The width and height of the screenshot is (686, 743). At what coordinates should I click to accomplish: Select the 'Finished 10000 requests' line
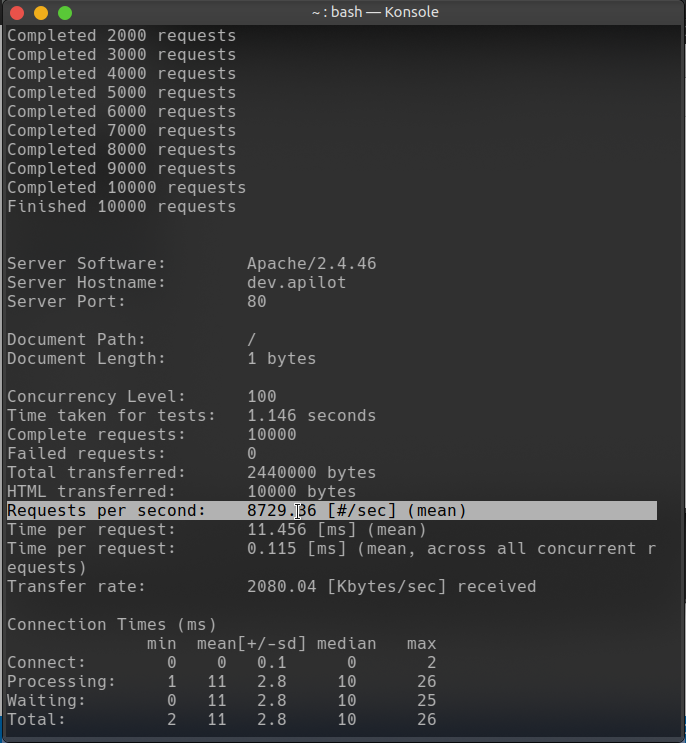coord(121,207)
